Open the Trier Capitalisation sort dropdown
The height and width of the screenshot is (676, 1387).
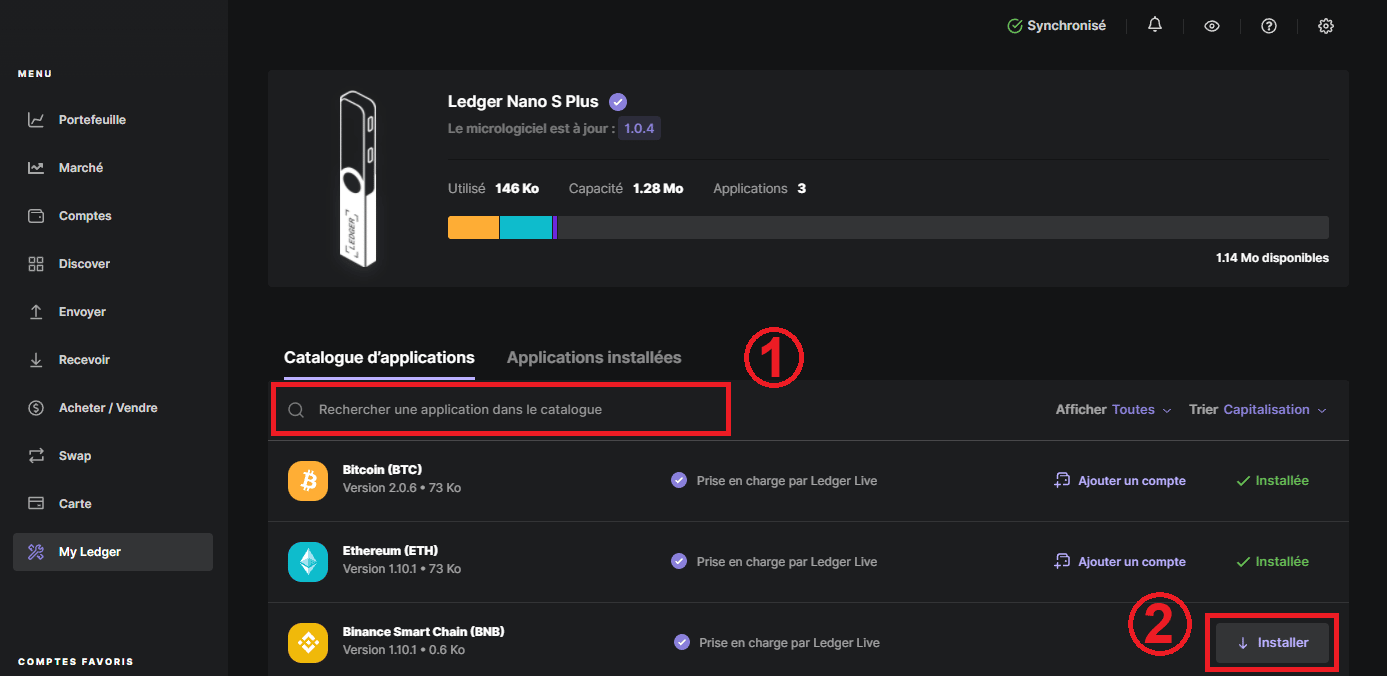click(1258, 410)
